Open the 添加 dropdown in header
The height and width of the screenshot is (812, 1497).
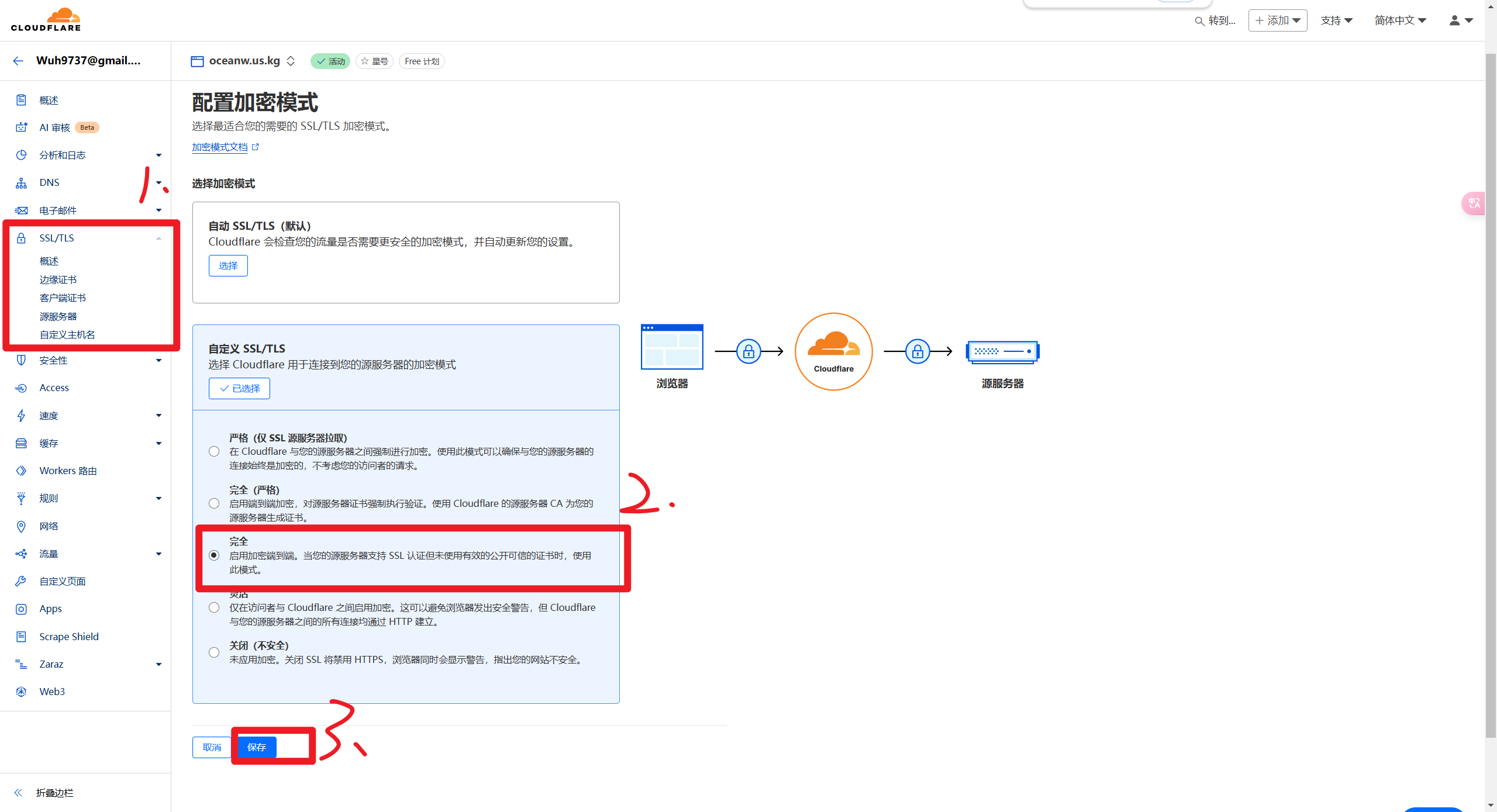[1277, 20]
